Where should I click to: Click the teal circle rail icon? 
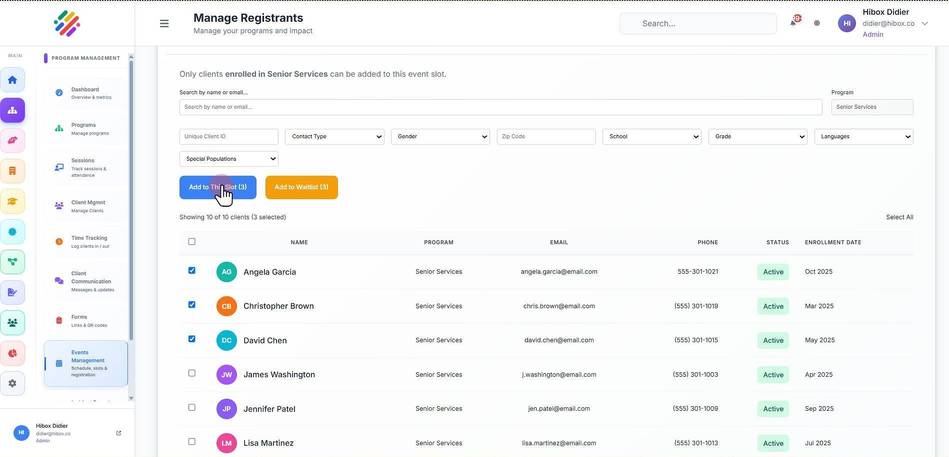click(x=12, y=232)
